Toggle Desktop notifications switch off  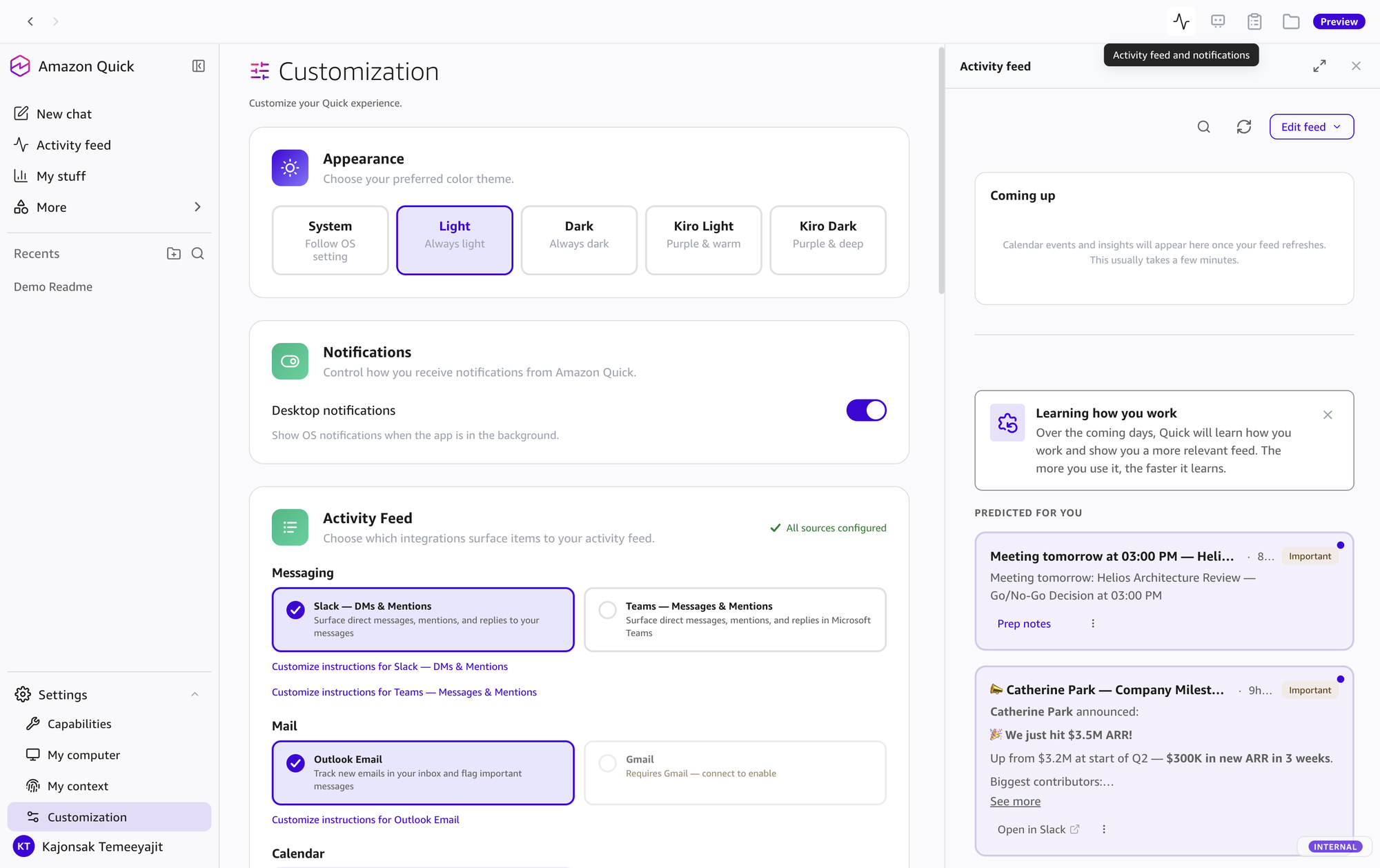[x=866, y=411]
